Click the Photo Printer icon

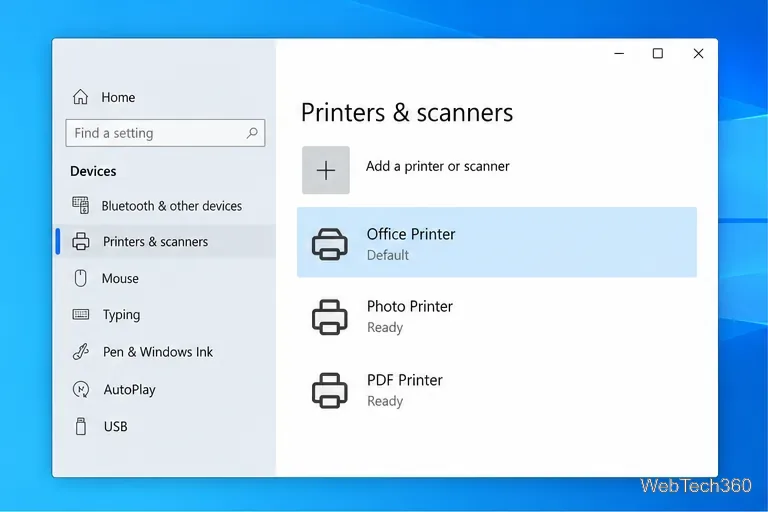330,317
